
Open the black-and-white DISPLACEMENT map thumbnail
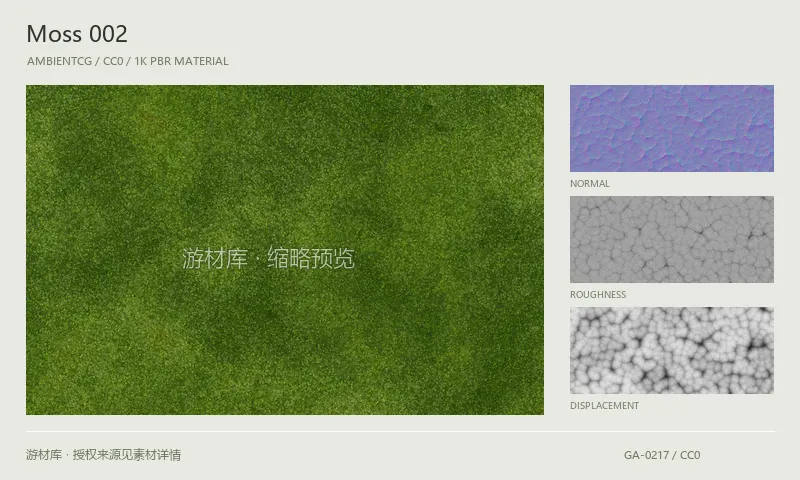tap(671, 350)
